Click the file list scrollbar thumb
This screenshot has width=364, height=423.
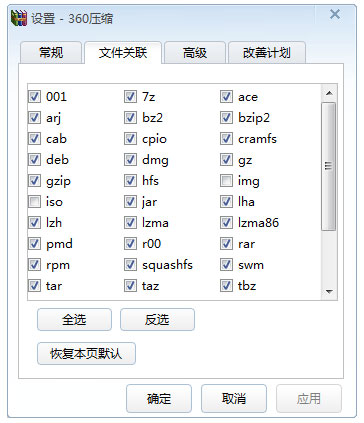point(329,166)
